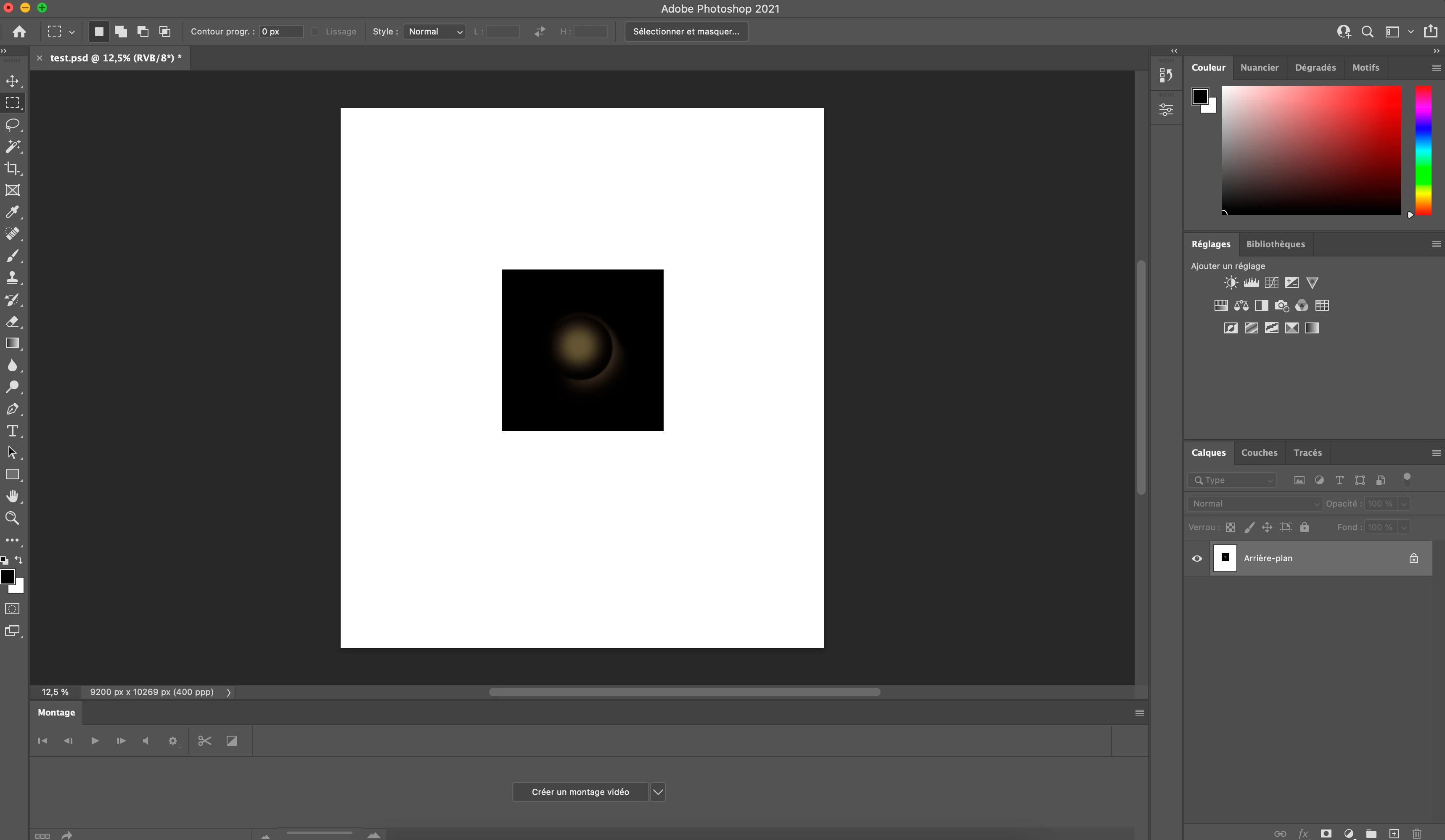
Task: Select the Eyedropper tool
Action: point(12,212)
